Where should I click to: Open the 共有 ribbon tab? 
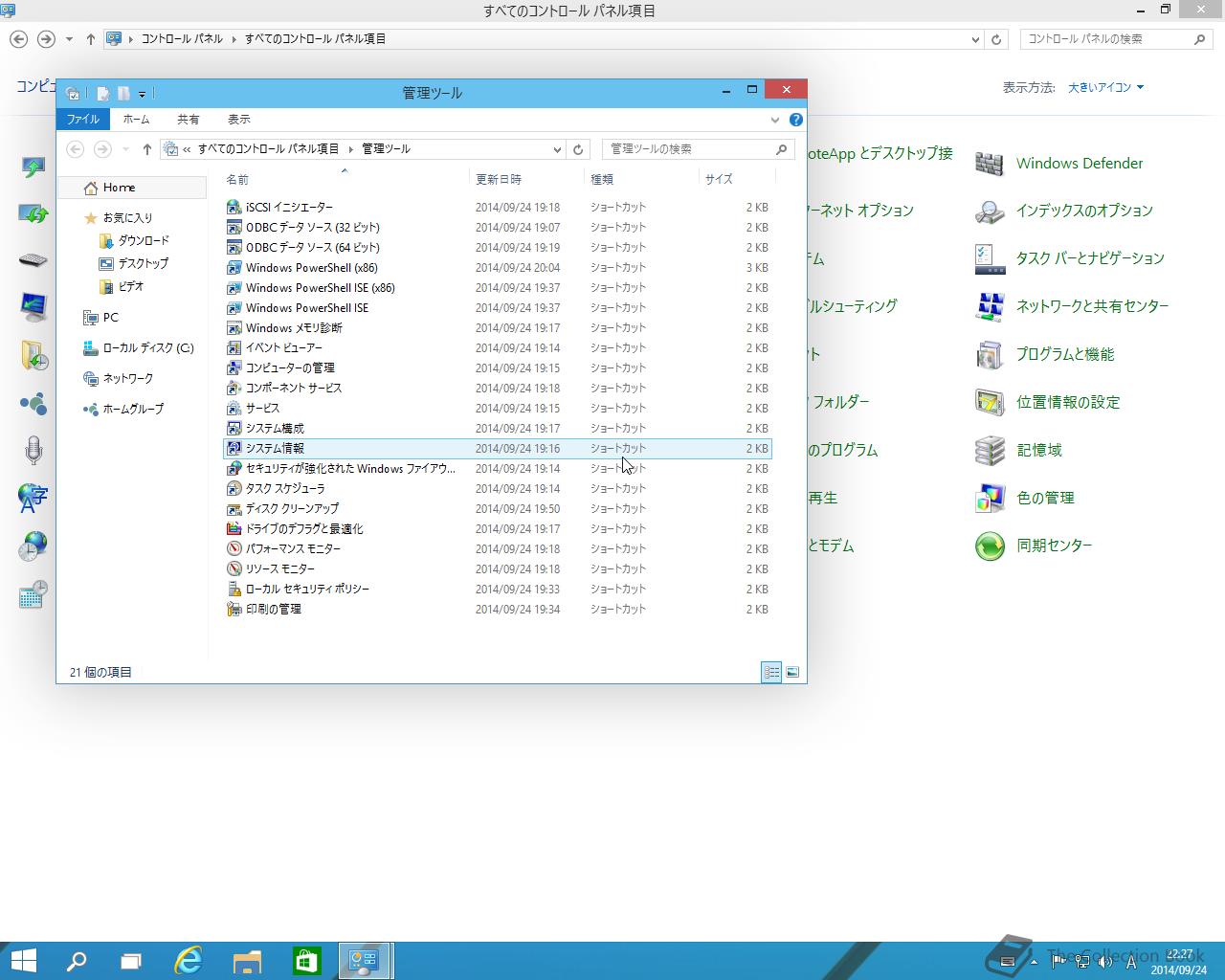(x=189, y=120)
